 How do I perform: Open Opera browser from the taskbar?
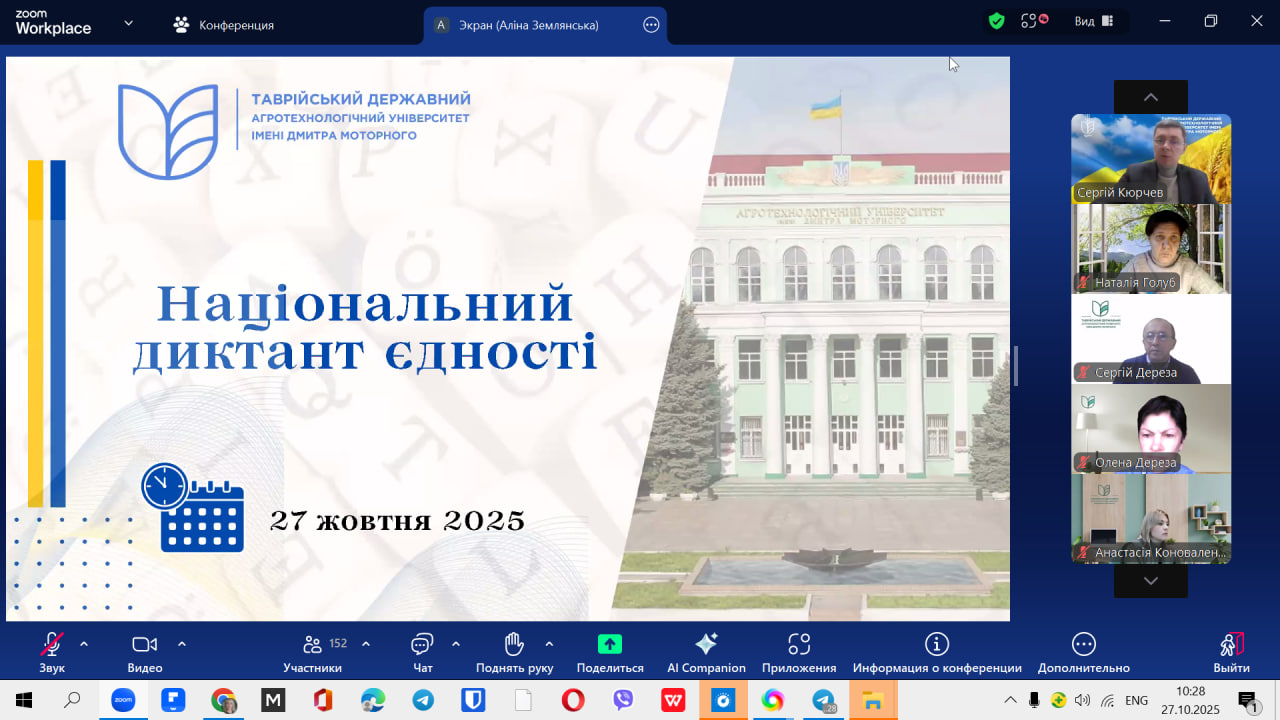[x=573, y=700]
